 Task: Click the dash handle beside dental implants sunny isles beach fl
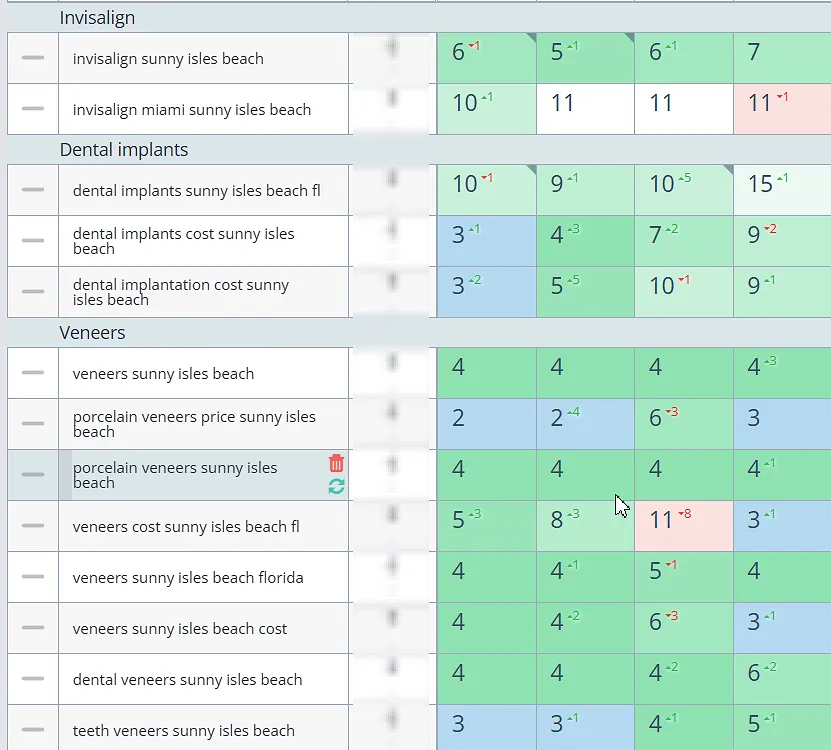coord(33,190)
